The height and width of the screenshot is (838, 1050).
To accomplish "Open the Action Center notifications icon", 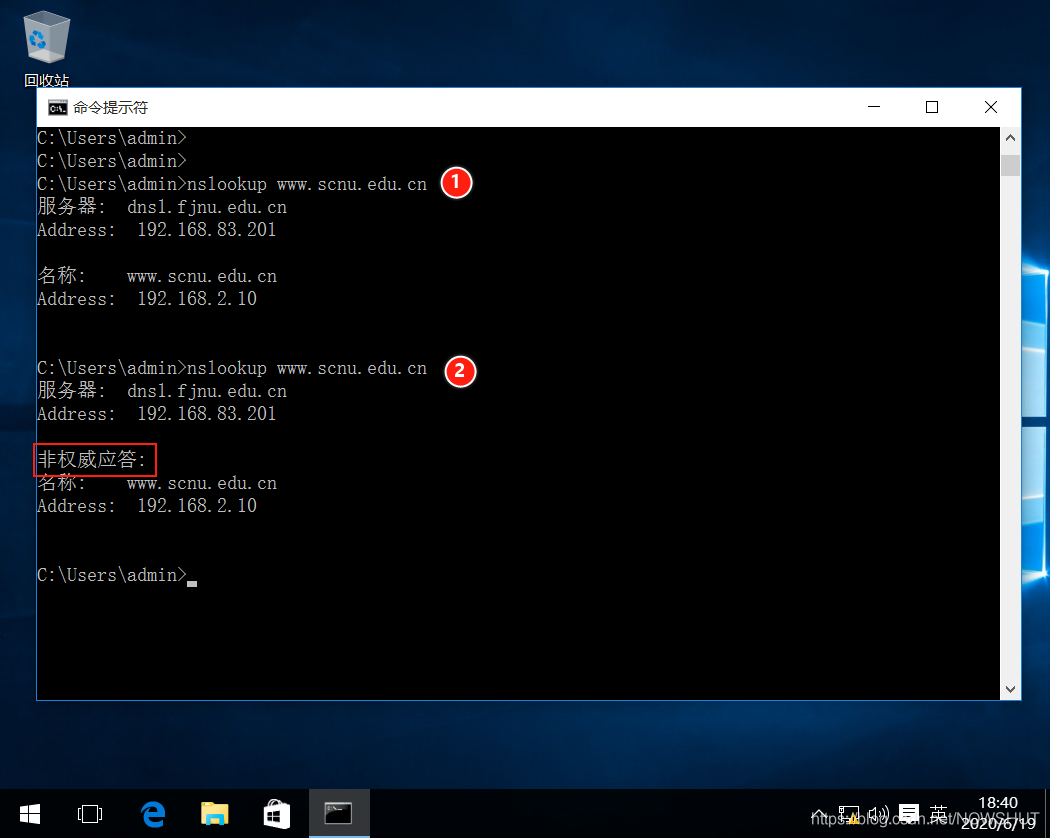I will pyautogui.click(x=908, y=814).
